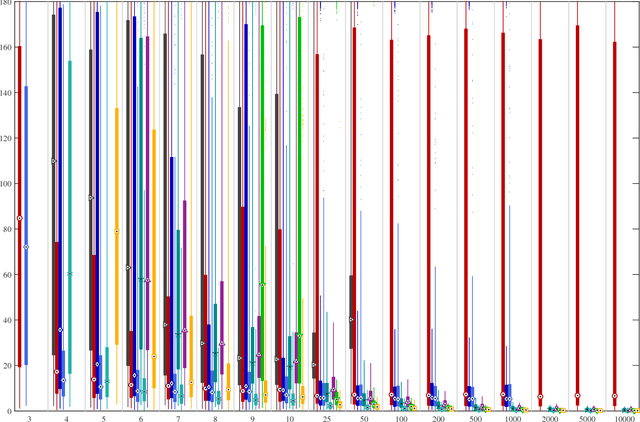Screen dimensions: 640x422
Task: Select the orange median marker near 80 in group 5
Action: [x=116, y=231]
